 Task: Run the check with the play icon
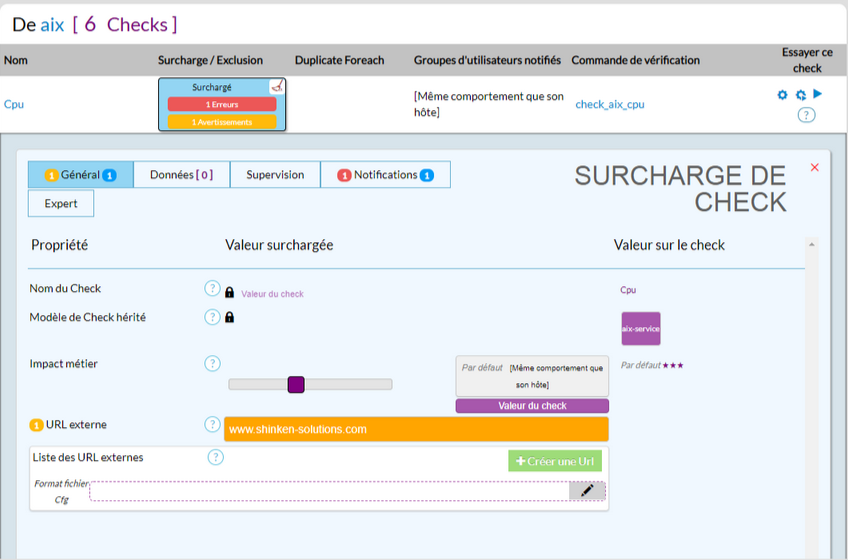[818, 94]
